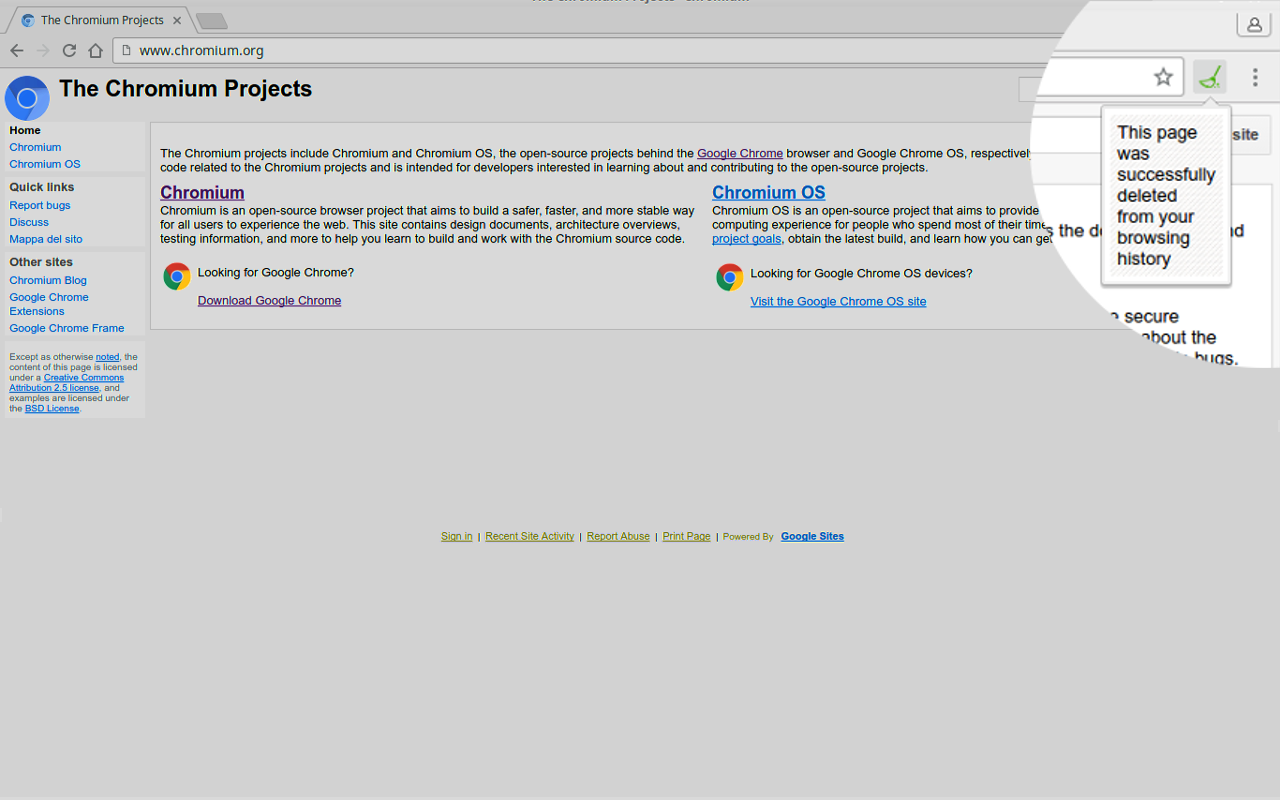Click the browser forward arrow
This screenshot has height=800, width=1280.
click(43, 51)
